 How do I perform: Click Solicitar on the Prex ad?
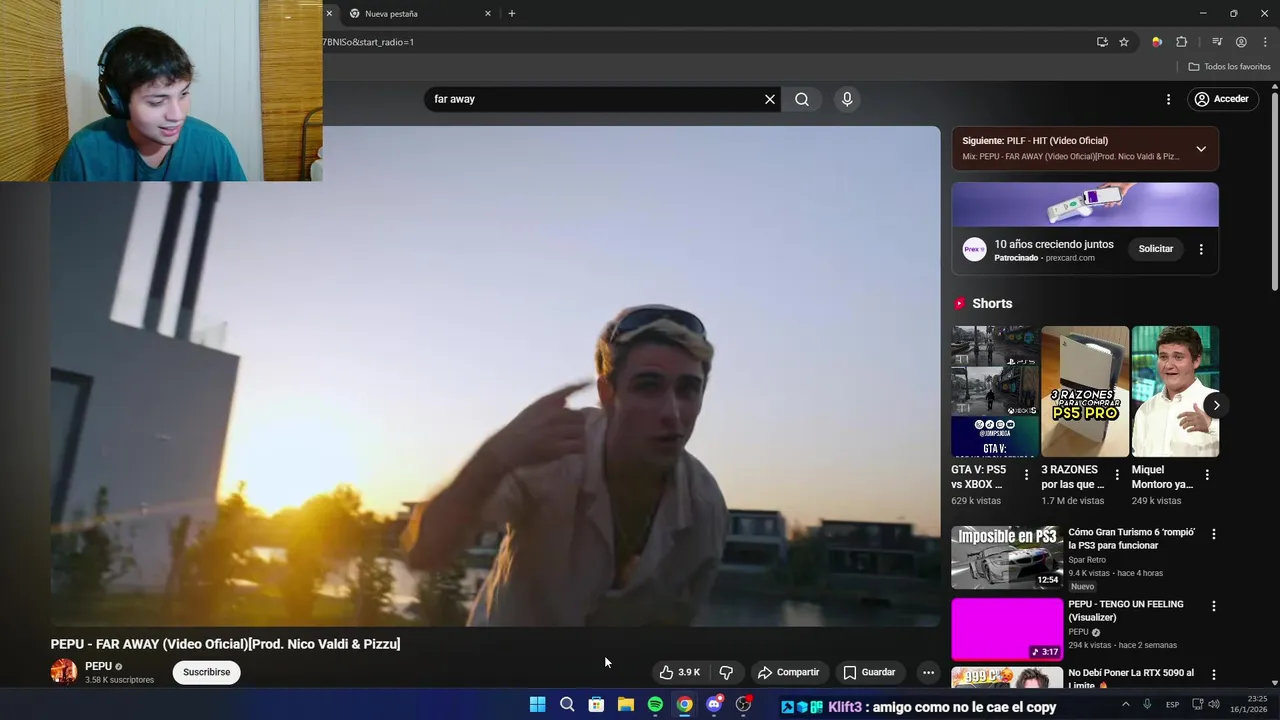[x=1155, y=249]
